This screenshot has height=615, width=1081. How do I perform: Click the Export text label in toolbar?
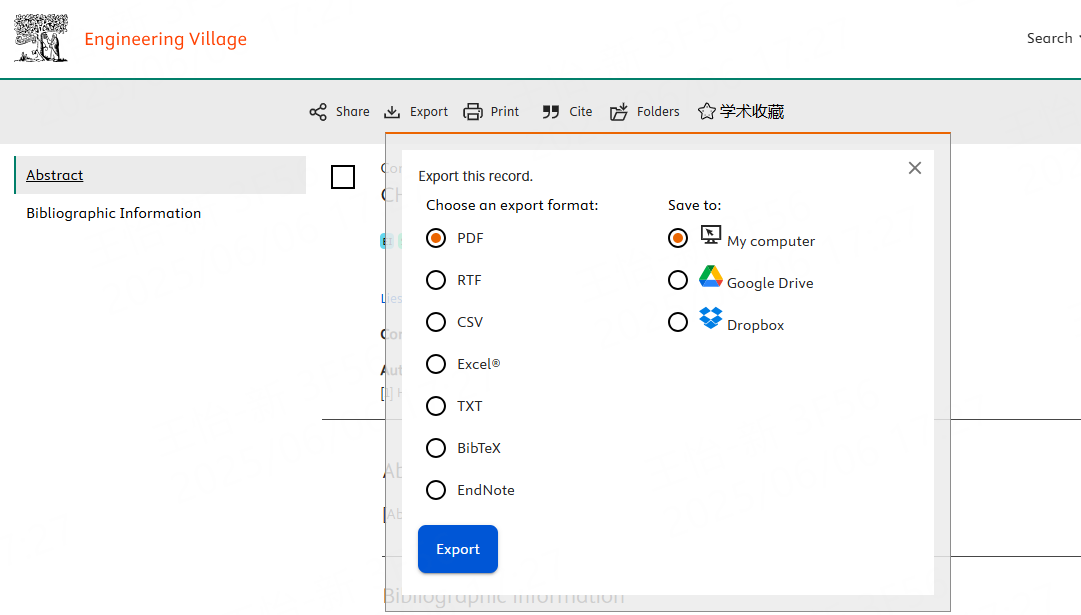tap(429, 112)
